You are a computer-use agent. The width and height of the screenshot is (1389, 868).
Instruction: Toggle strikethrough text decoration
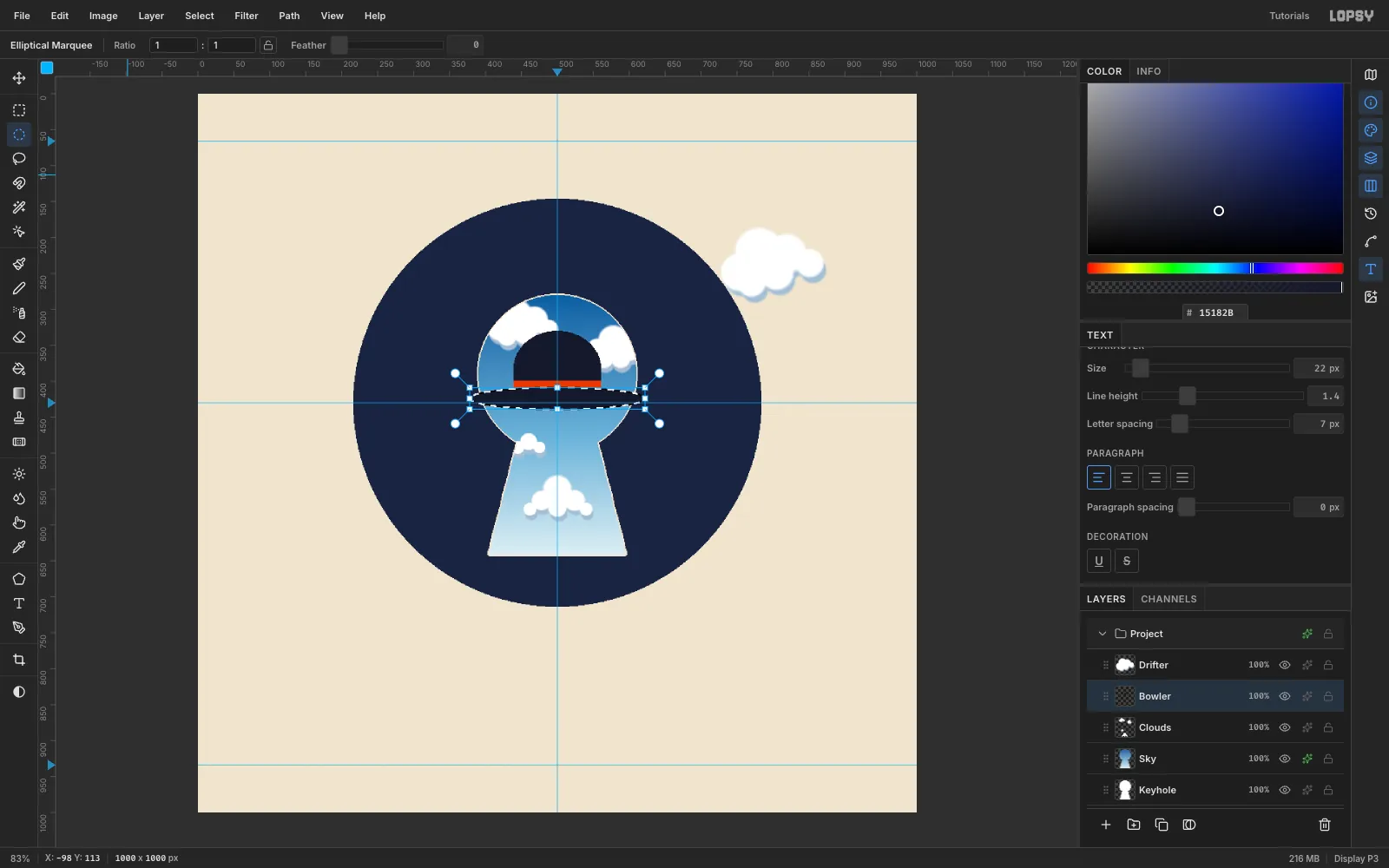point(1127,561)
